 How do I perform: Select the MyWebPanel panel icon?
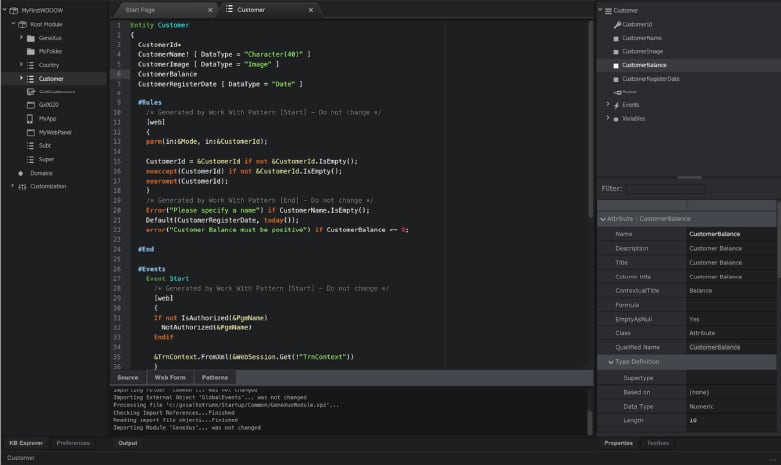coord(30,132)
